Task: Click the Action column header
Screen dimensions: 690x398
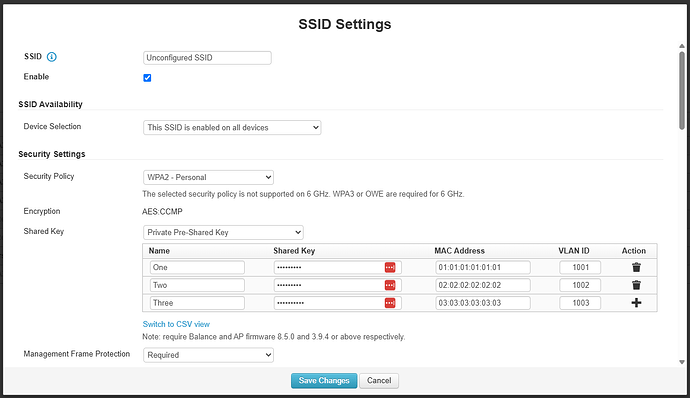Action: pyautogui.click(x=634, y=251)
